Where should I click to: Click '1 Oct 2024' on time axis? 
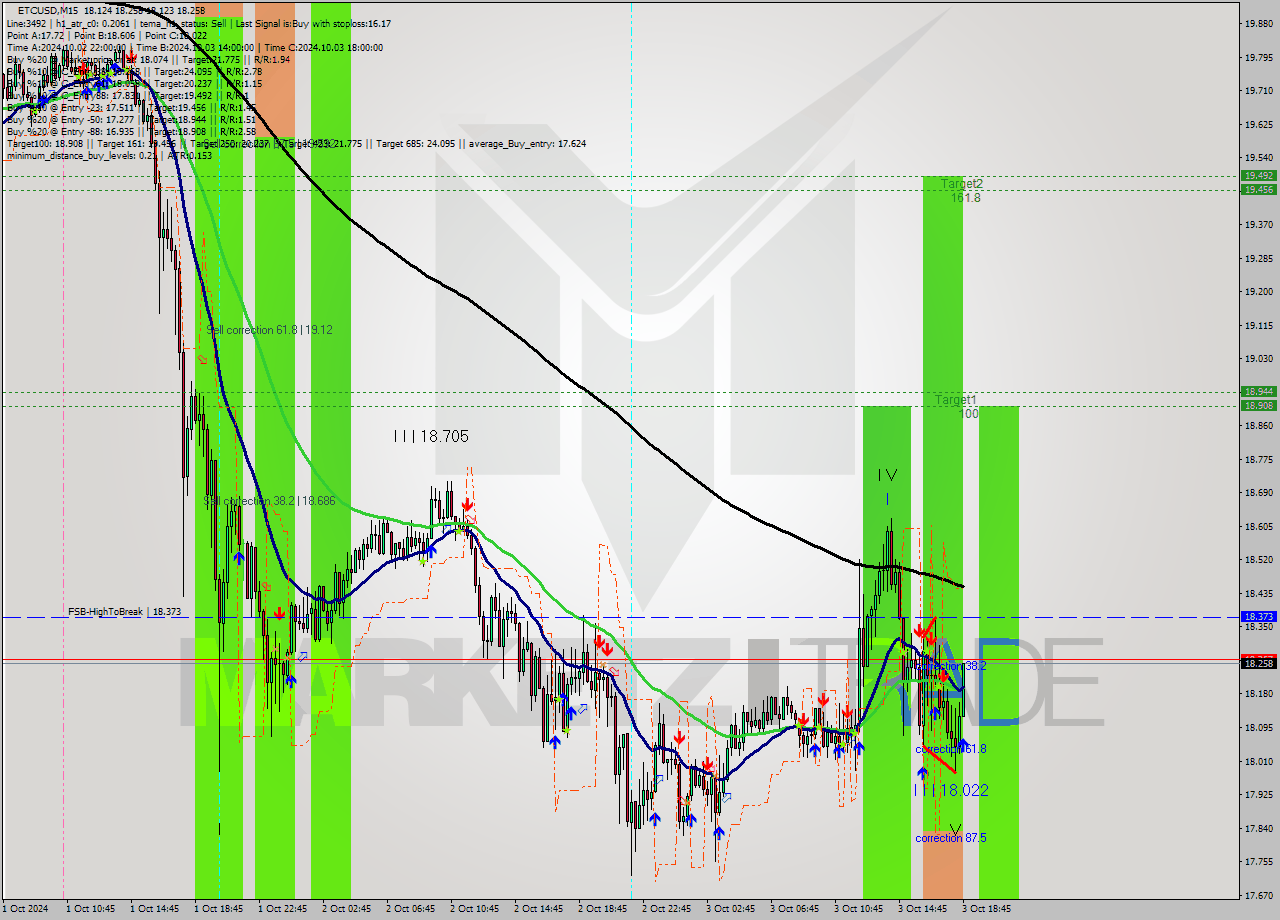tap(24, 909)
